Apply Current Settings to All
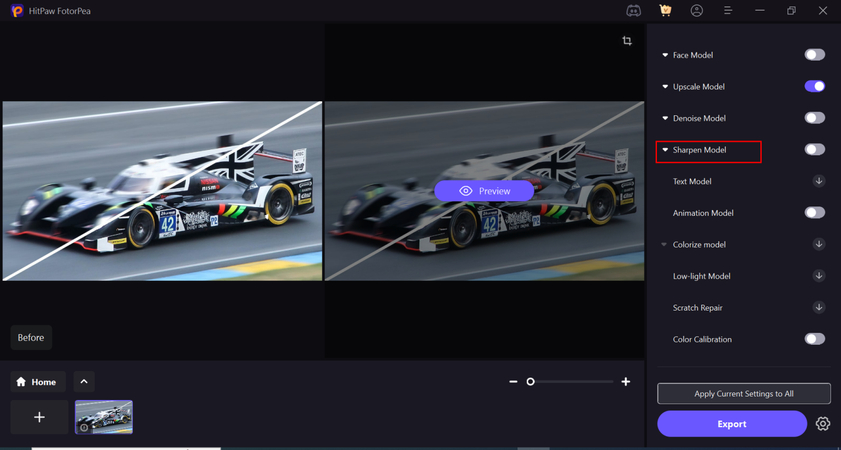Screen dimensions: 841x450 click(x=743, y=394)
